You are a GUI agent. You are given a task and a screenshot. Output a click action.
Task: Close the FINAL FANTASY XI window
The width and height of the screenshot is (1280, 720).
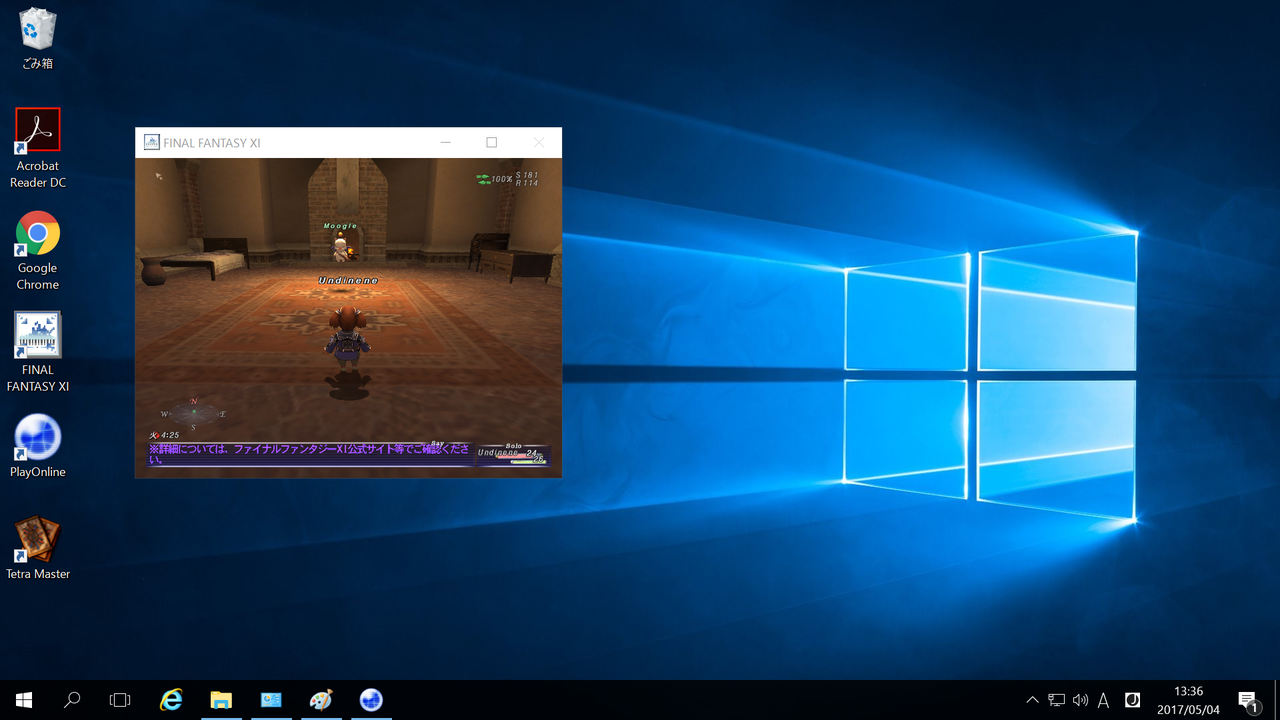coord(538,143)
